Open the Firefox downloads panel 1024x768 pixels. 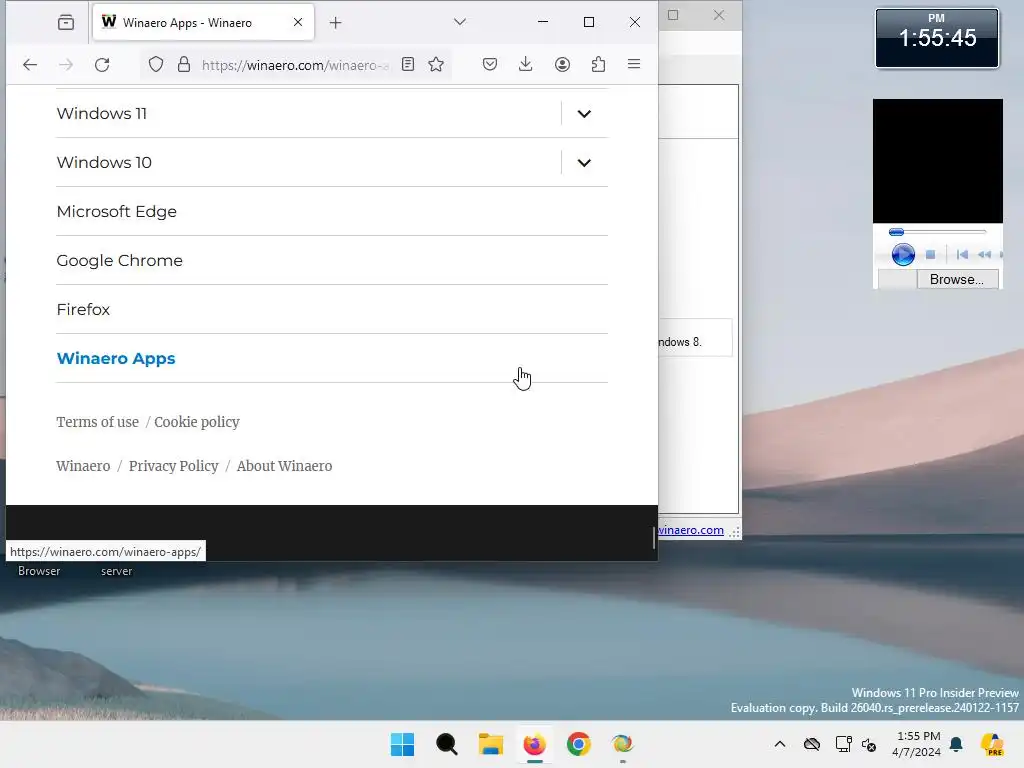(x=526, y=64)
